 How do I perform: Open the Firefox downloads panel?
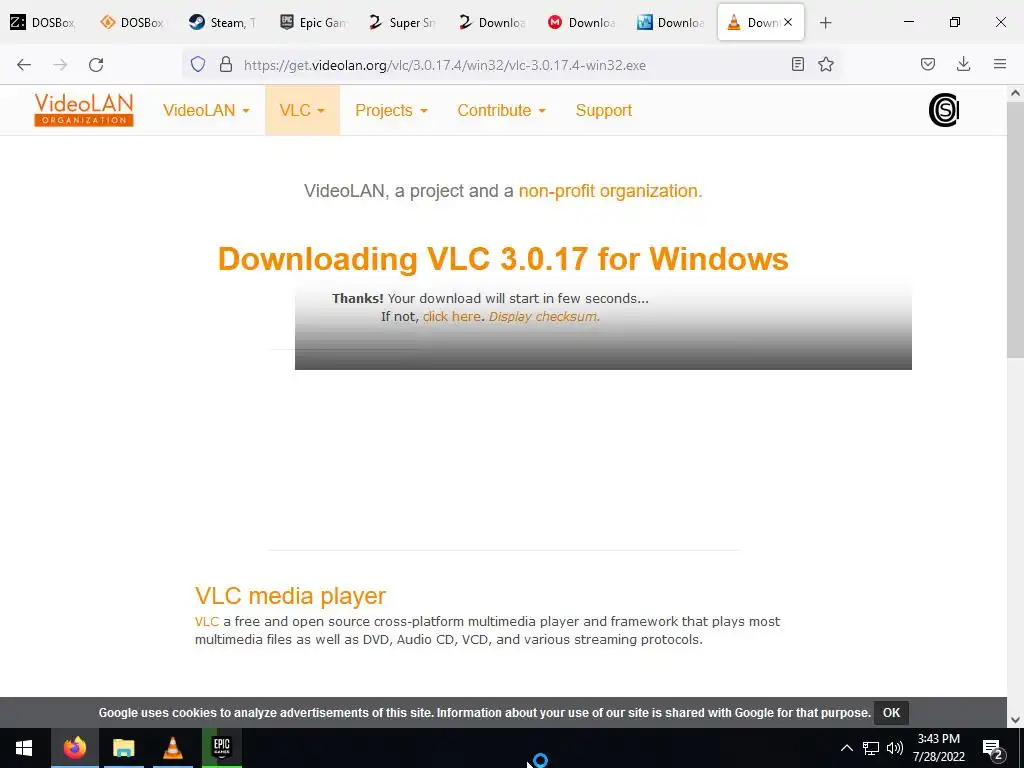963,64
